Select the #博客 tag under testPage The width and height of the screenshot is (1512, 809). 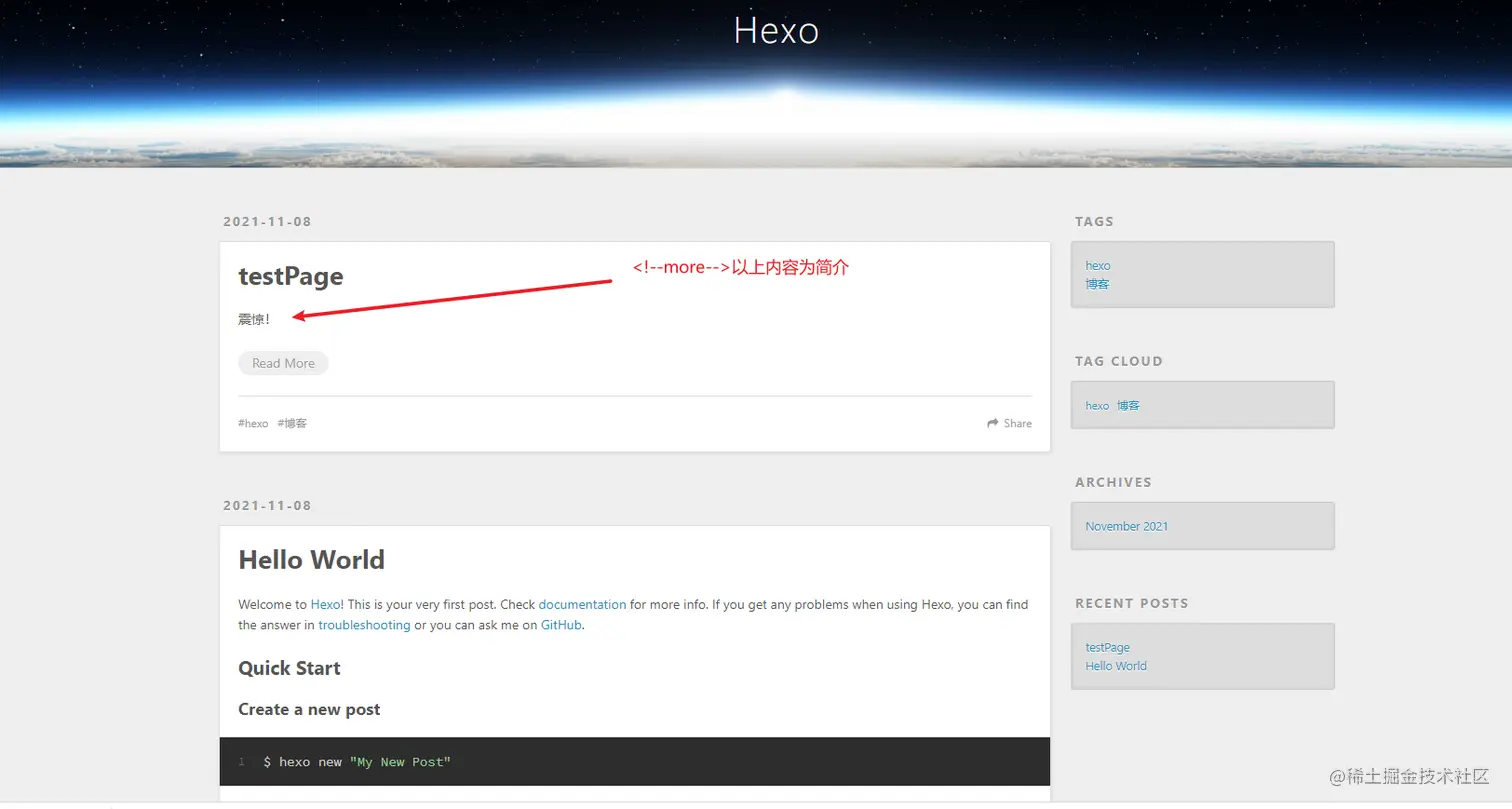tap(292, 423)
